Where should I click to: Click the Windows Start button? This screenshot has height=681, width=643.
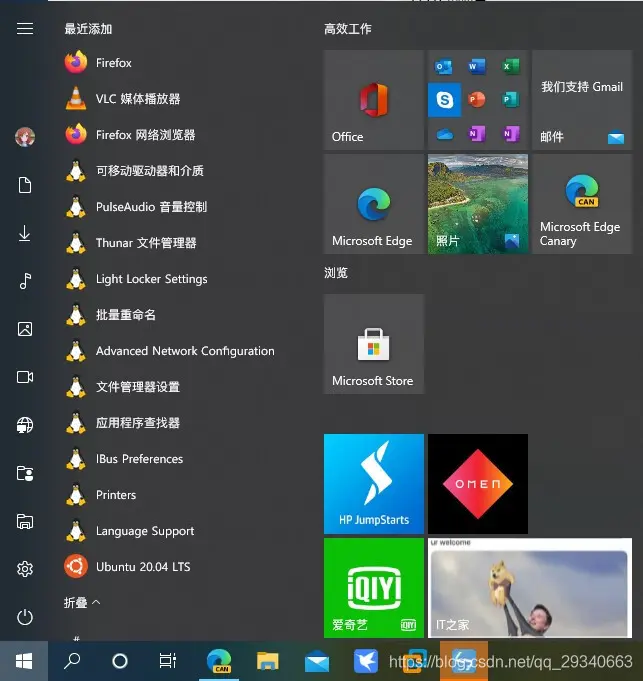click(24, 661)
